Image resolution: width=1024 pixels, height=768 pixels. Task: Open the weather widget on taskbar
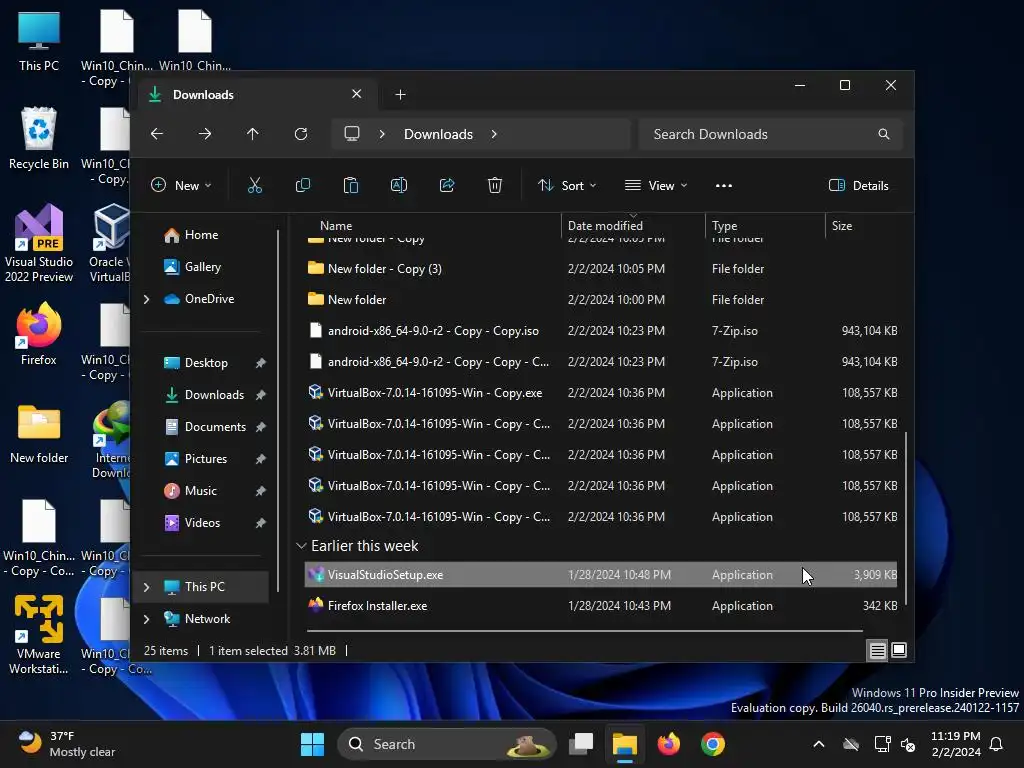coord(65,744)
